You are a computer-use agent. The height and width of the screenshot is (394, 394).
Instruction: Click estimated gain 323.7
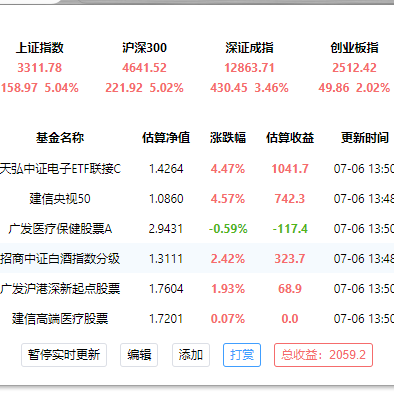click(290, 259)
